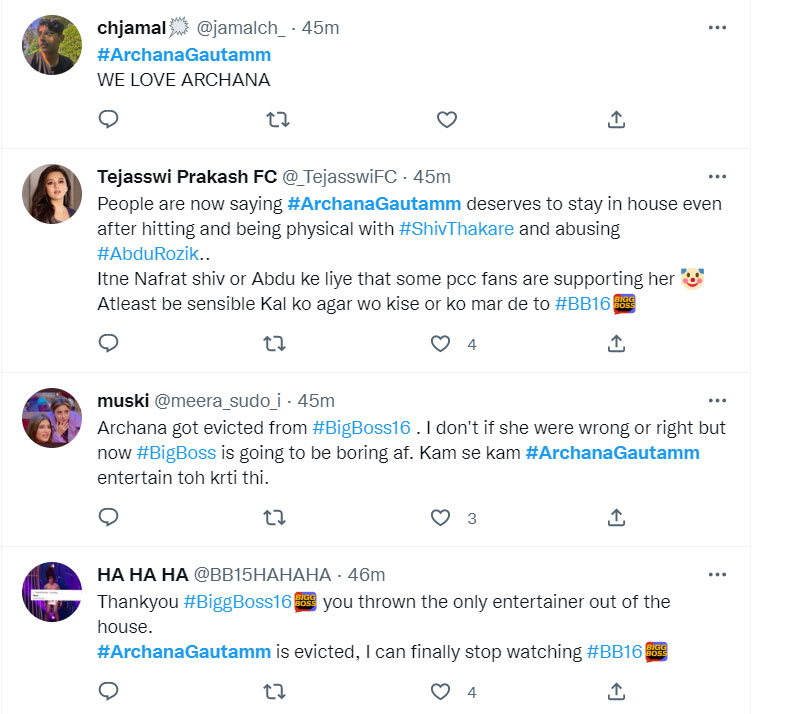Open the #BigBoss16 hashtag in muski's tweet
The image size is (788, 714).
click(x=361, y=427)
